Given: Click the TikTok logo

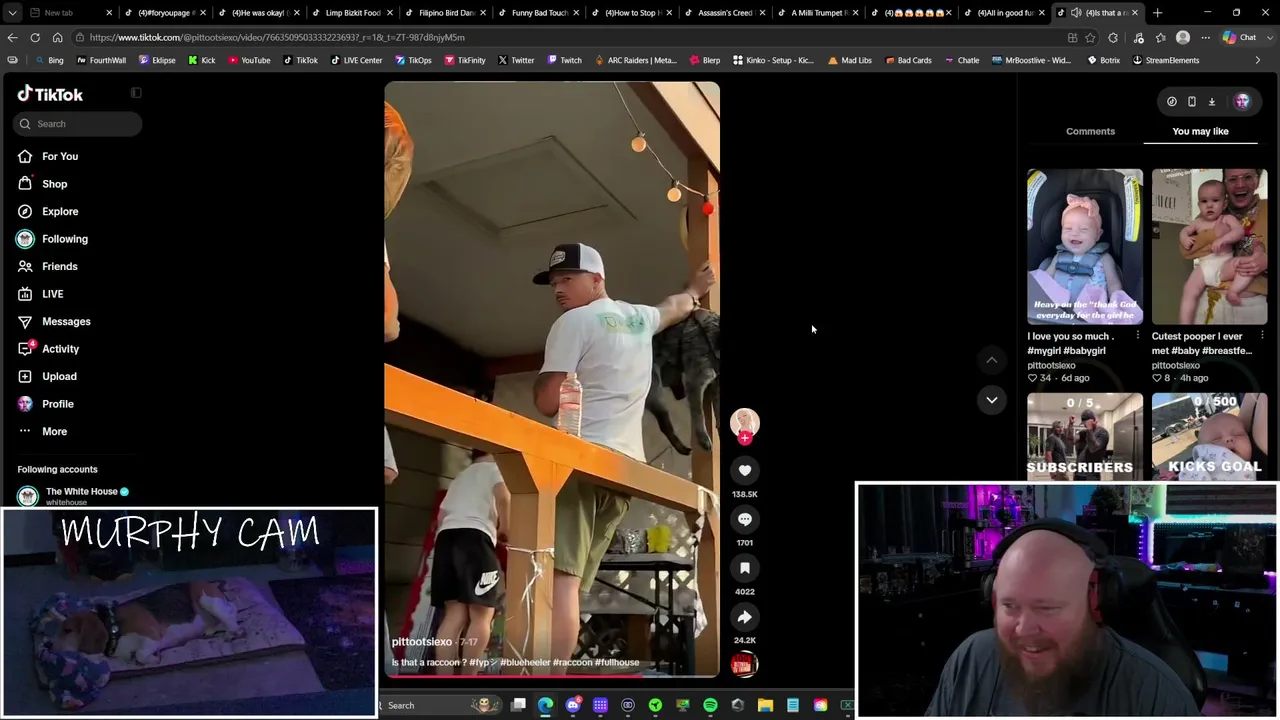Looking at the screenshot, I should [50, 94].
